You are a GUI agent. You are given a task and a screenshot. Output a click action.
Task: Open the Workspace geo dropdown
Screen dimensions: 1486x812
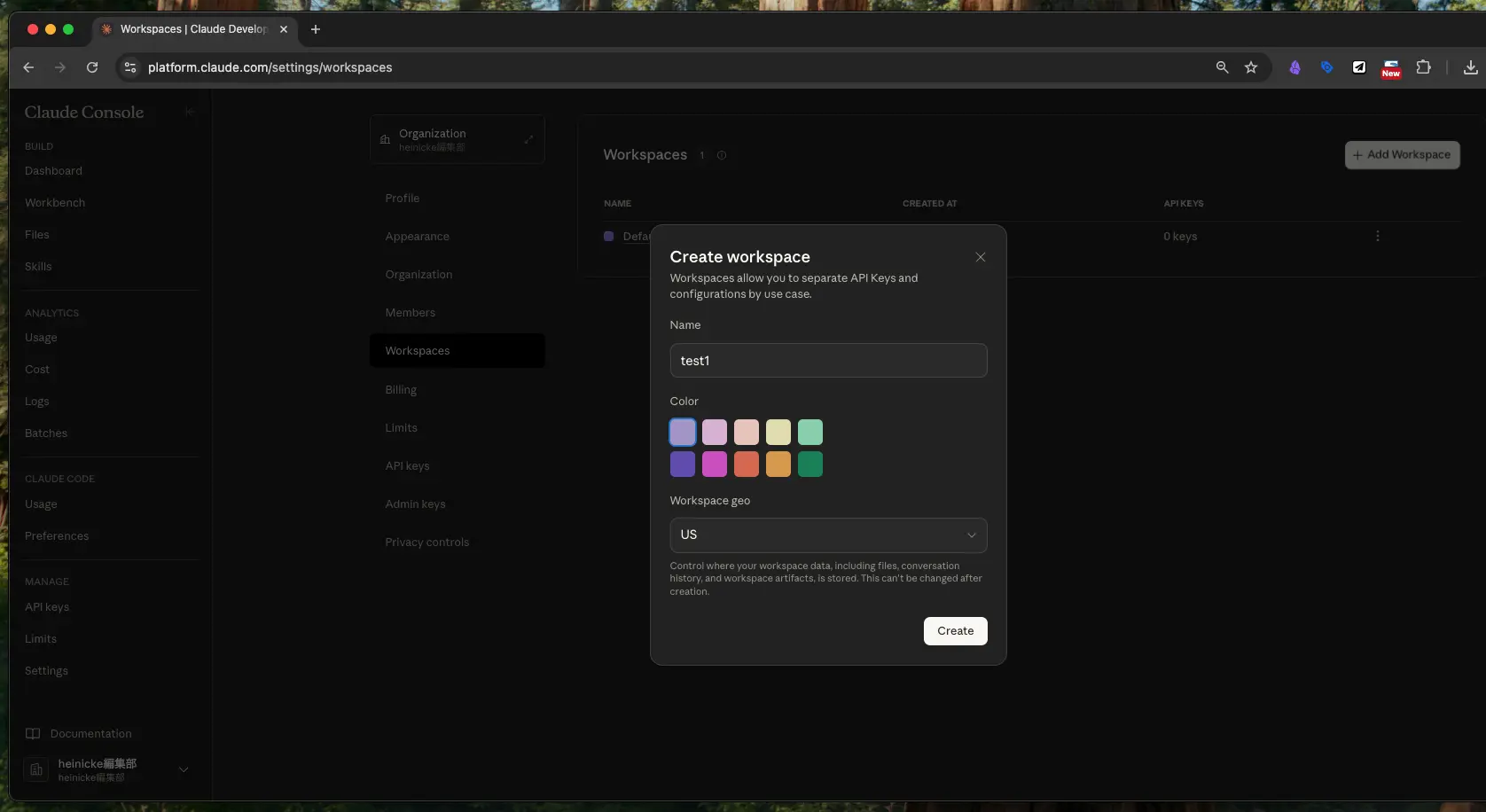click(x=827, y=535)
